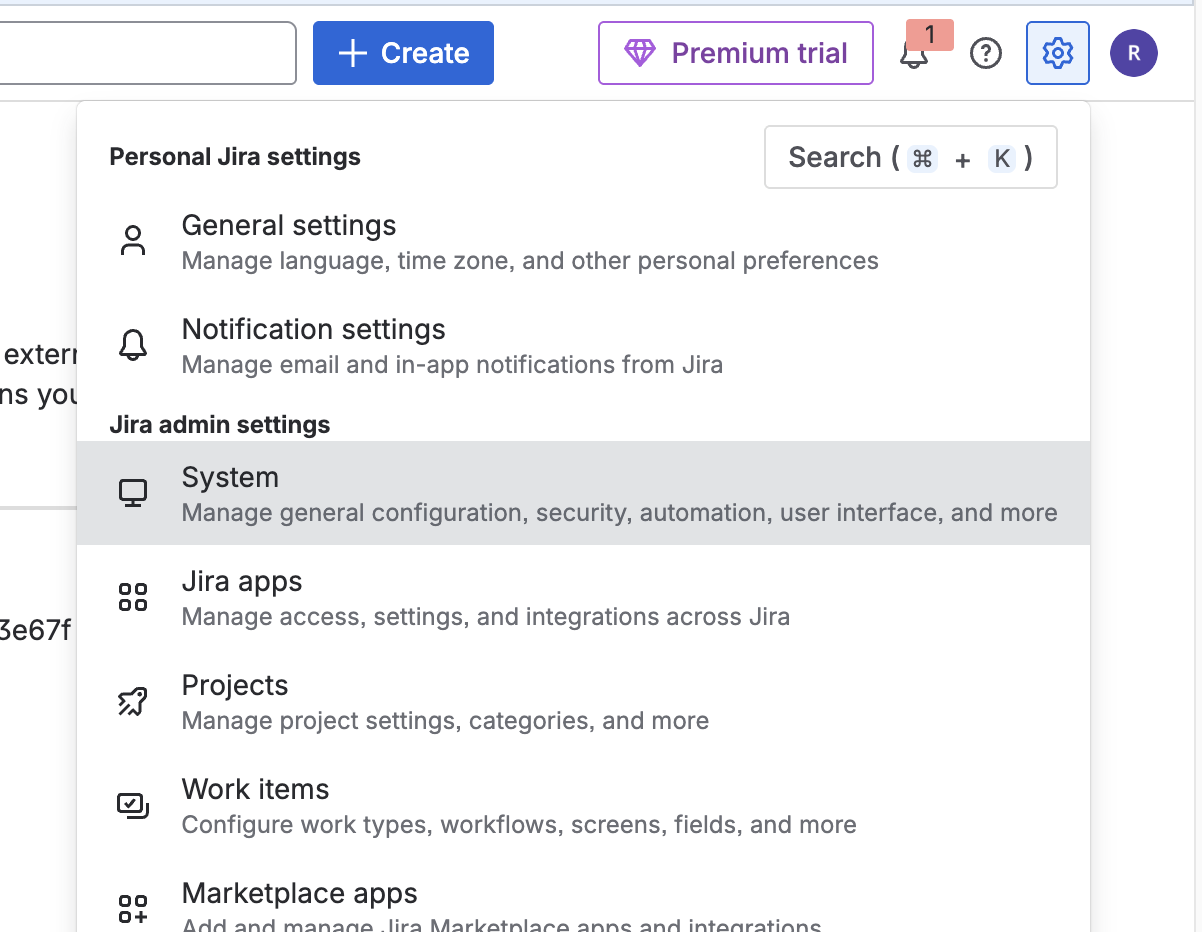Click the Jira apps grid icon
The height and width of the screenshot is (932, 1202).
click(x=133, y=597)
